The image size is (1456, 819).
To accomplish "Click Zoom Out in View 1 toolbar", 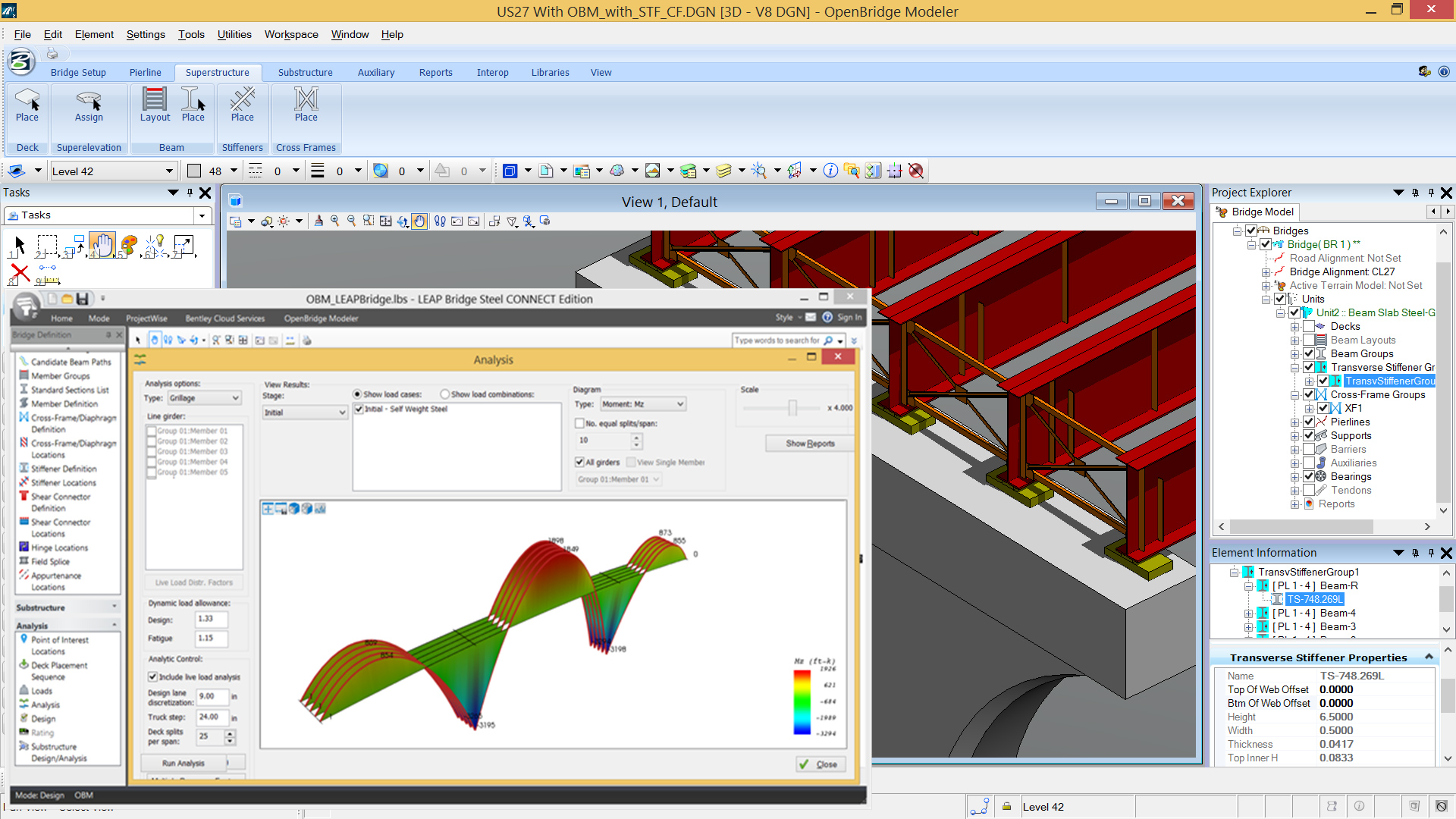I will pyautogui.click(x=351, y=221).
